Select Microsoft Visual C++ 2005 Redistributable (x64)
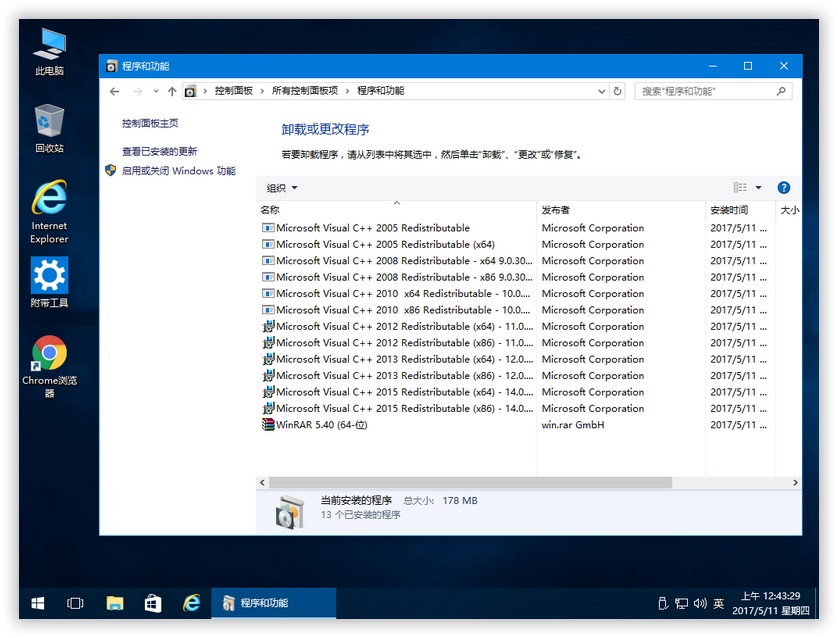838x638 pixels. pos(385,245)
